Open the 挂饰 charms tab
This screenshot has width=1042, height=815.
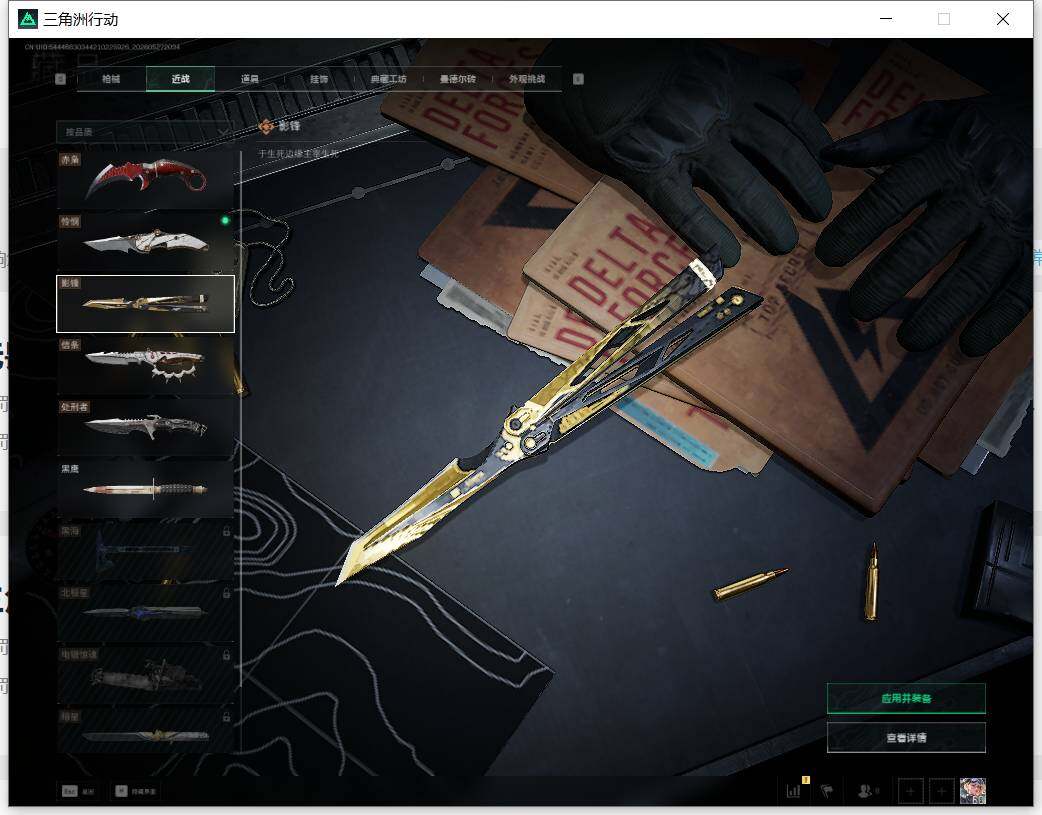319,79
